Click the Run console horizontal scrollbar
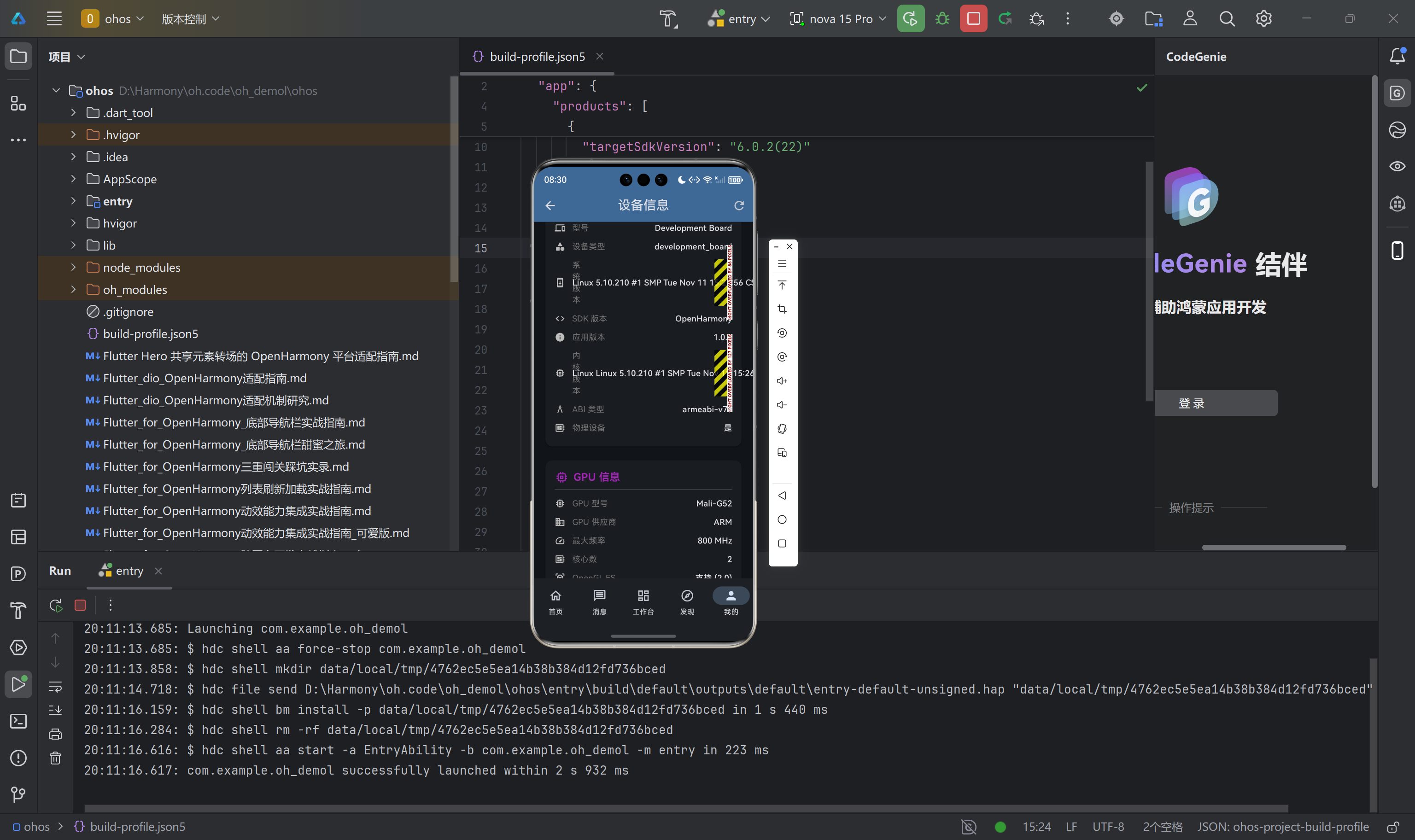Viewport: 1415px width, 840px height. pos(685,808)
